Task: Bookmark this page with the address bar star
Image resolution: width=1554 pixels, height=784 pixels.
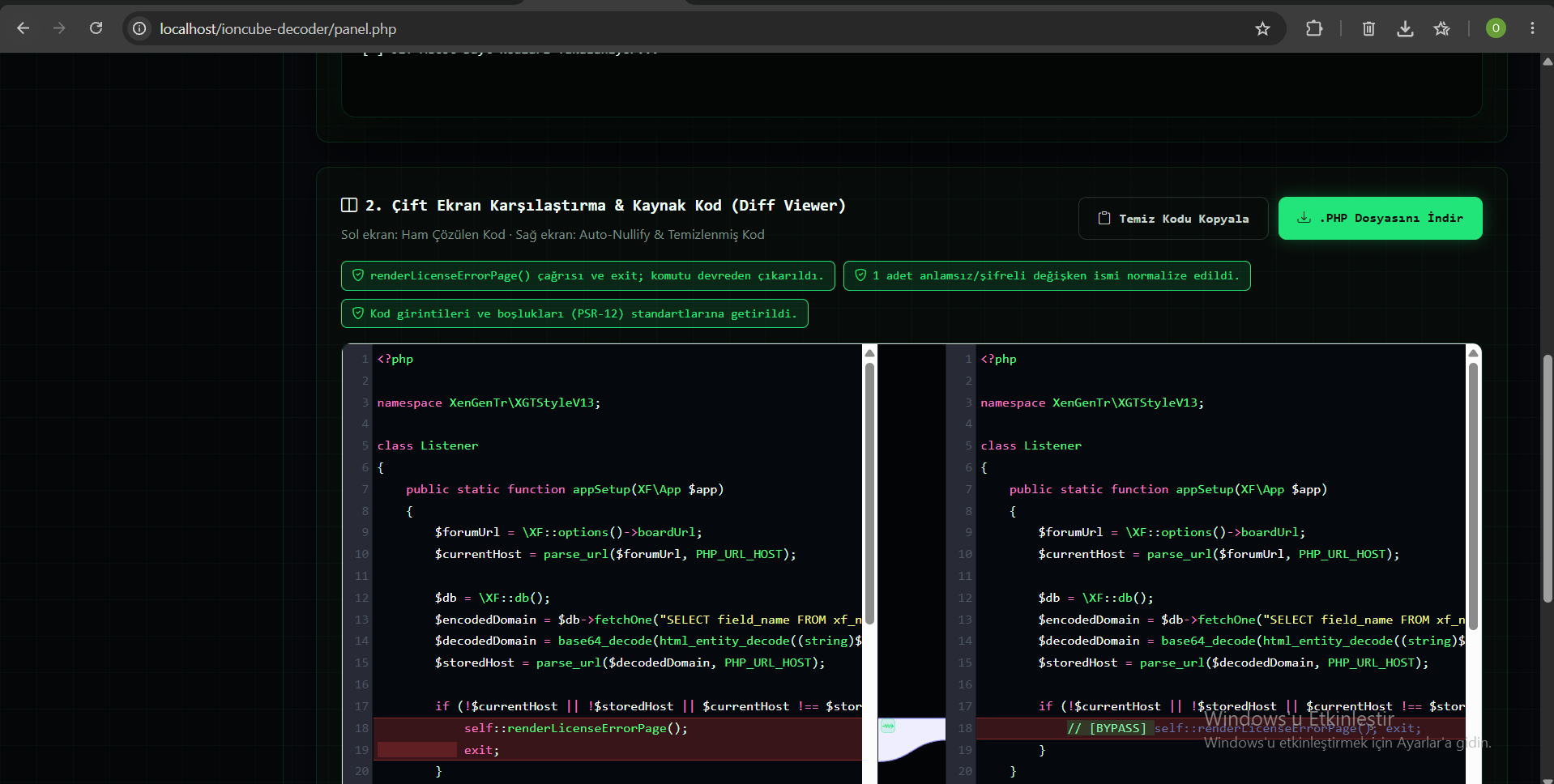Action: [x=1262, y=28]
